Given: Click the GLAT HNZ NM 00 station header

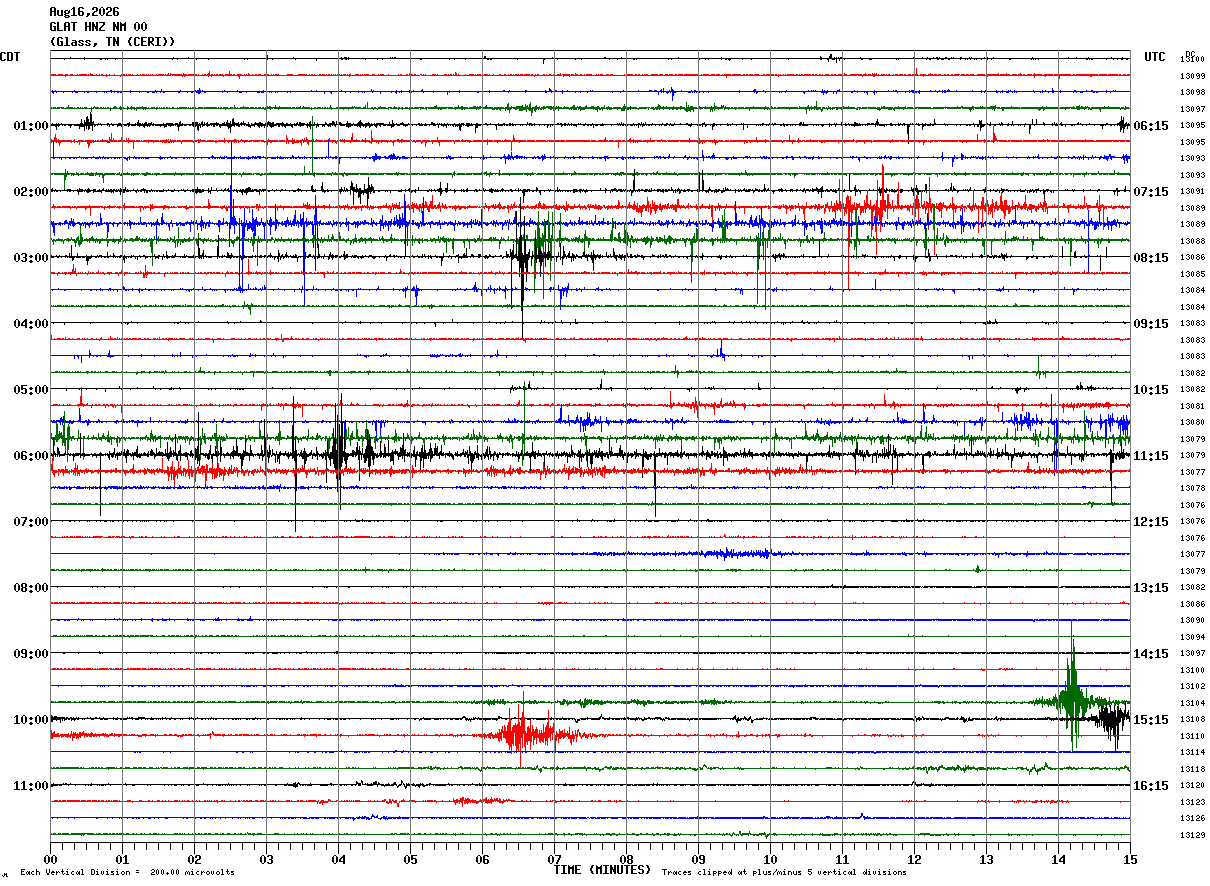Looking at the screenshot, I should pyautogui.click(x=98, y=27).
